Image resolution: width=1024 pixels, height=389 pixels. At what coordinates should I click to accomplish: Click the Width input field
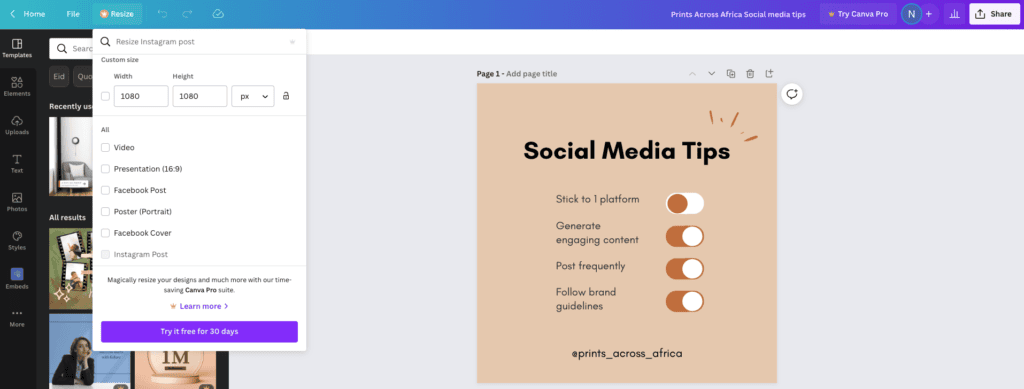click(141, 96)
